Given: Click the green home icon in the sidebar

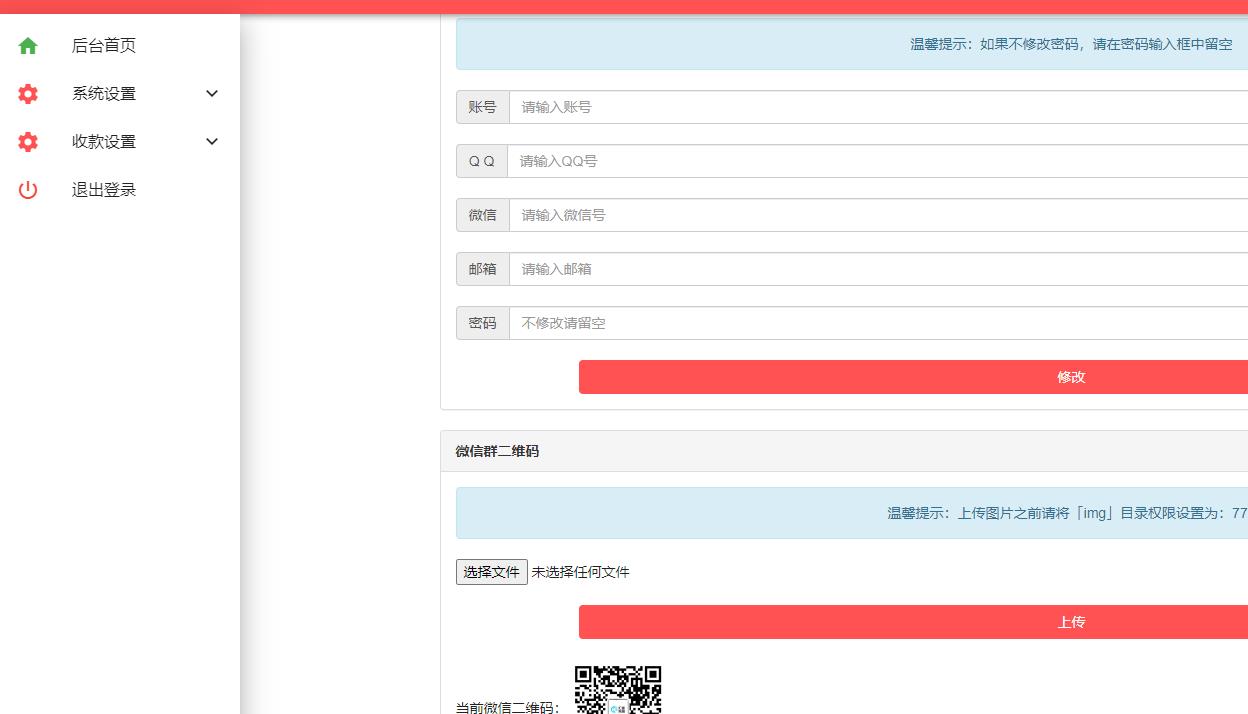Looking at the screenshot, I should pos(28,46).
